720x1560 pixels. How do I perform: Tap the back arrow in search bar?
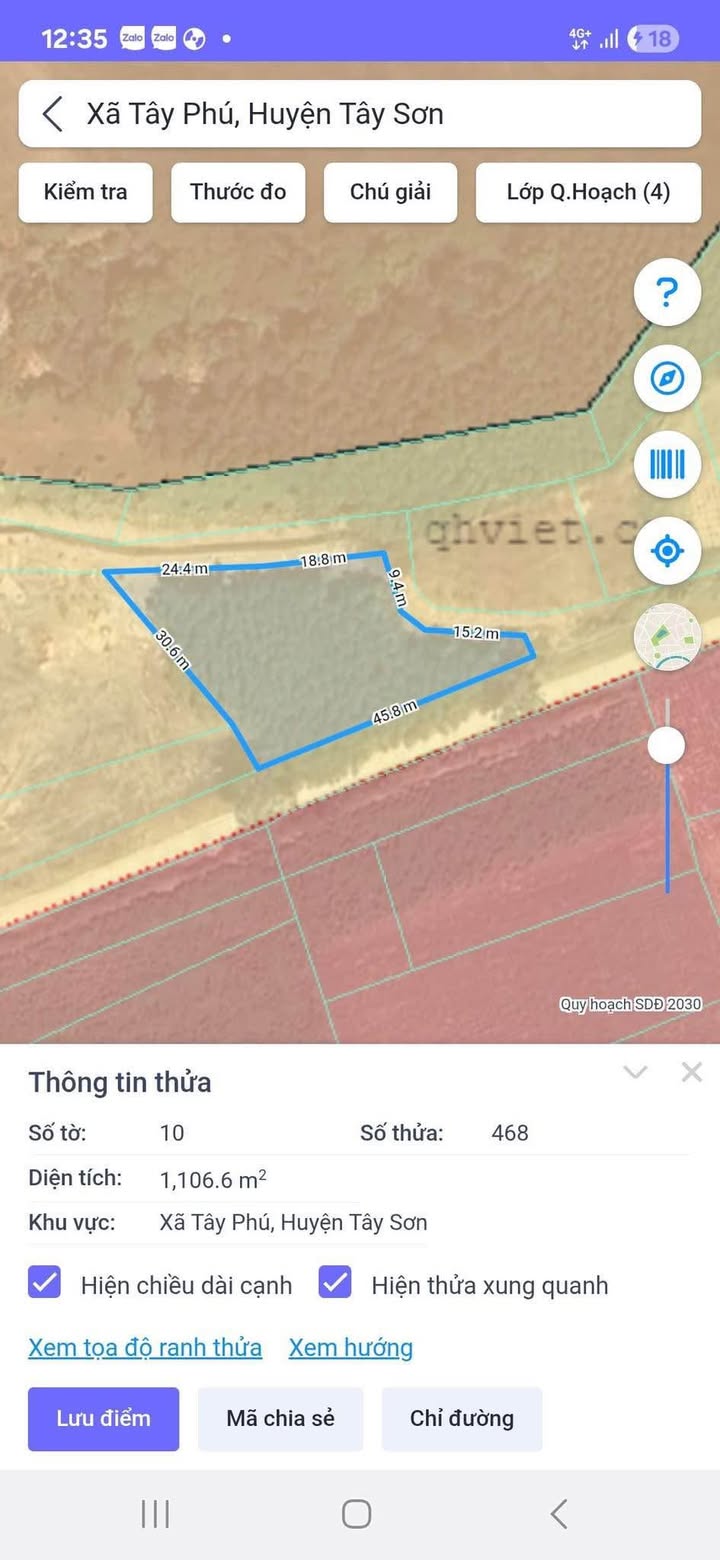[x=53, y=114]
